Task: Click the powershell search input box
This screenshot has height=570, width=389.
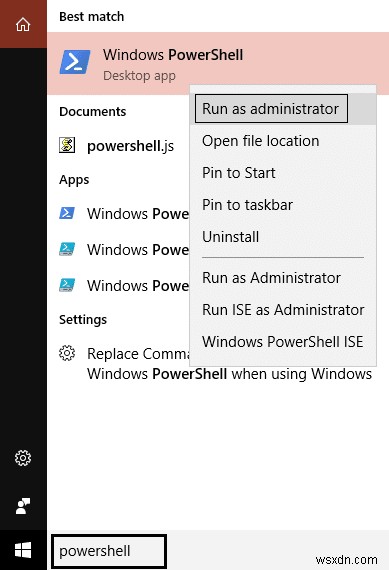Action: pyautogui.click(x=109, y=551)
